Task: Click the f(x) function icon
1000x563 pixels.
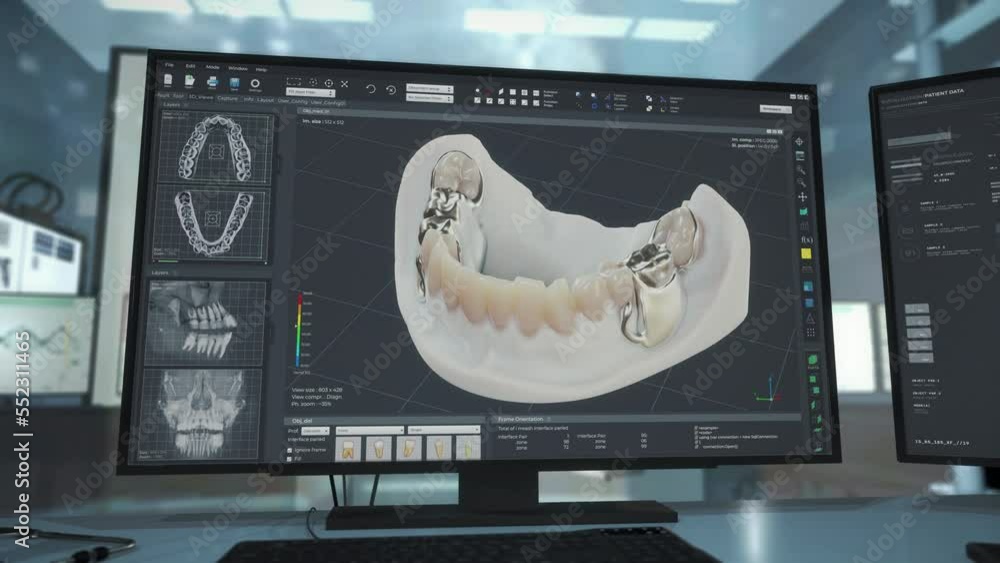Action: click(x=806, y=240)
